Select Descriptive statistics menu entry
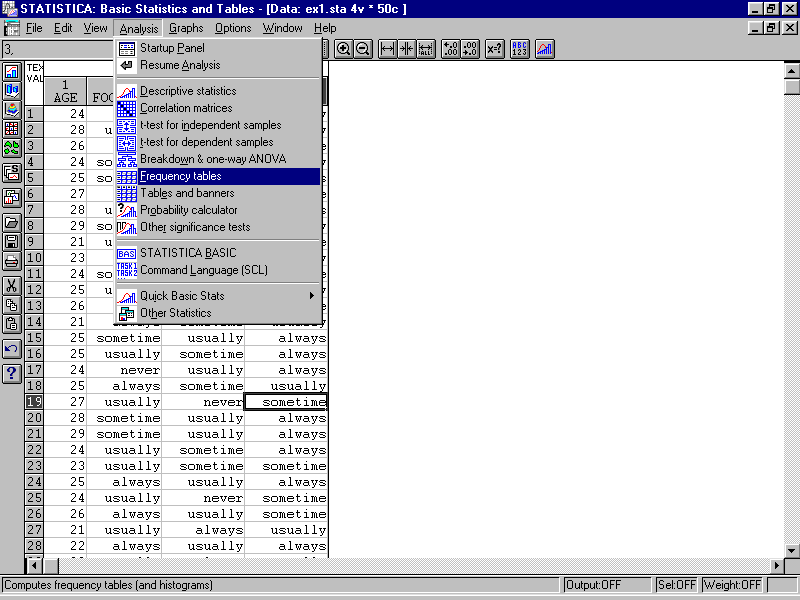 coord(218,91)
